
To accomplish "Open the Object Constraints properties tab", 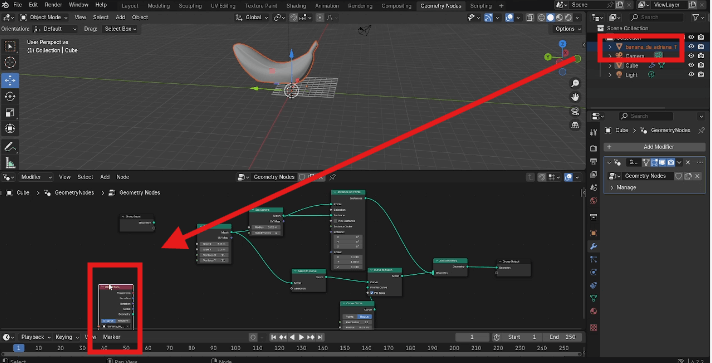I will pos(593,286).
